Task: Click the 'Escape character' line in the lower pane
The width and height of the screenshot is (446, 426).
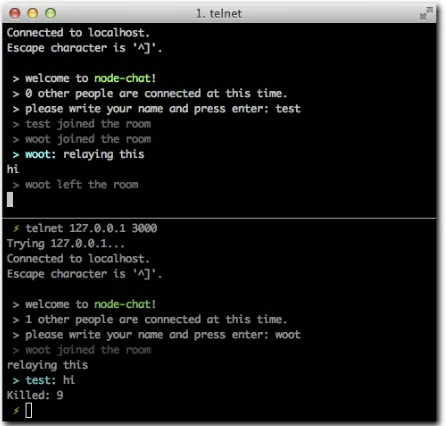Action: click(84, 274)
